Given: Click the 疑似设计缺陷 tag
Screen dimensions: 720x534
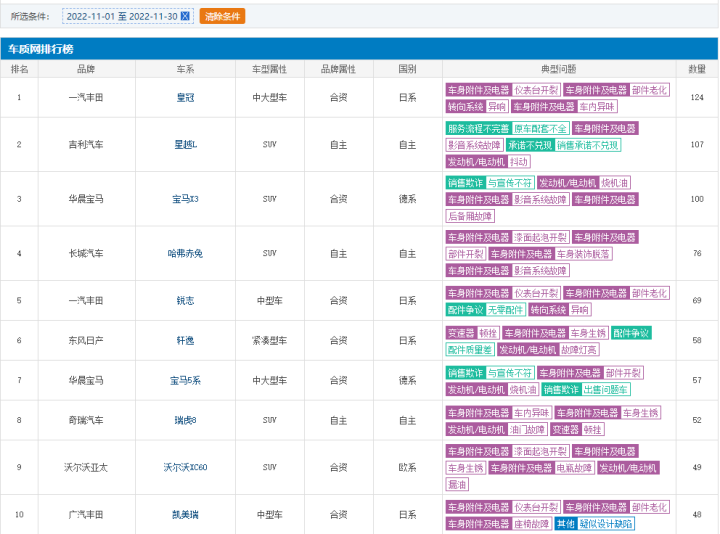Looking at the screenshot, I should [606, 524].
